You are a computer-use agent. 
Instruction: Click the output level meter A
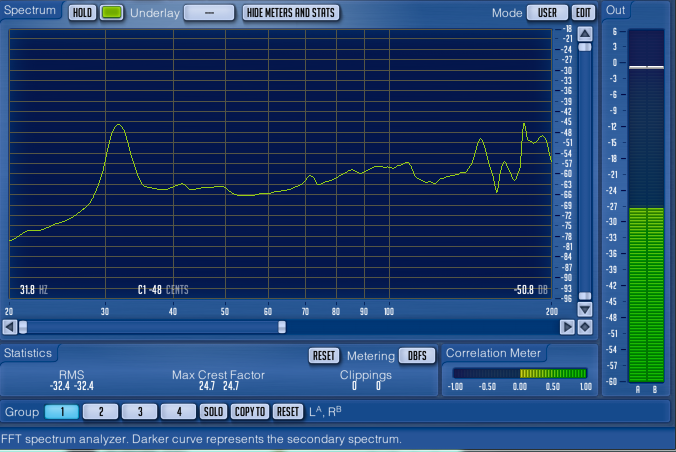[638, 205]
